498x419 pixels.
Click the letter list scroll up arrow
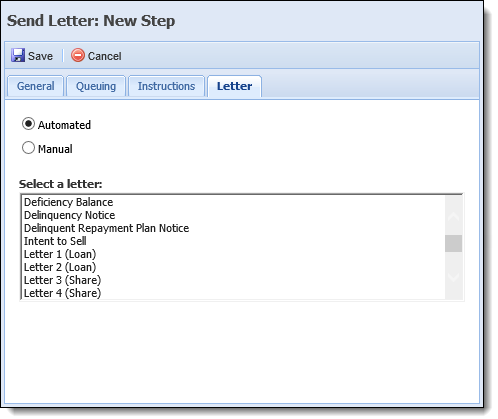453,217
